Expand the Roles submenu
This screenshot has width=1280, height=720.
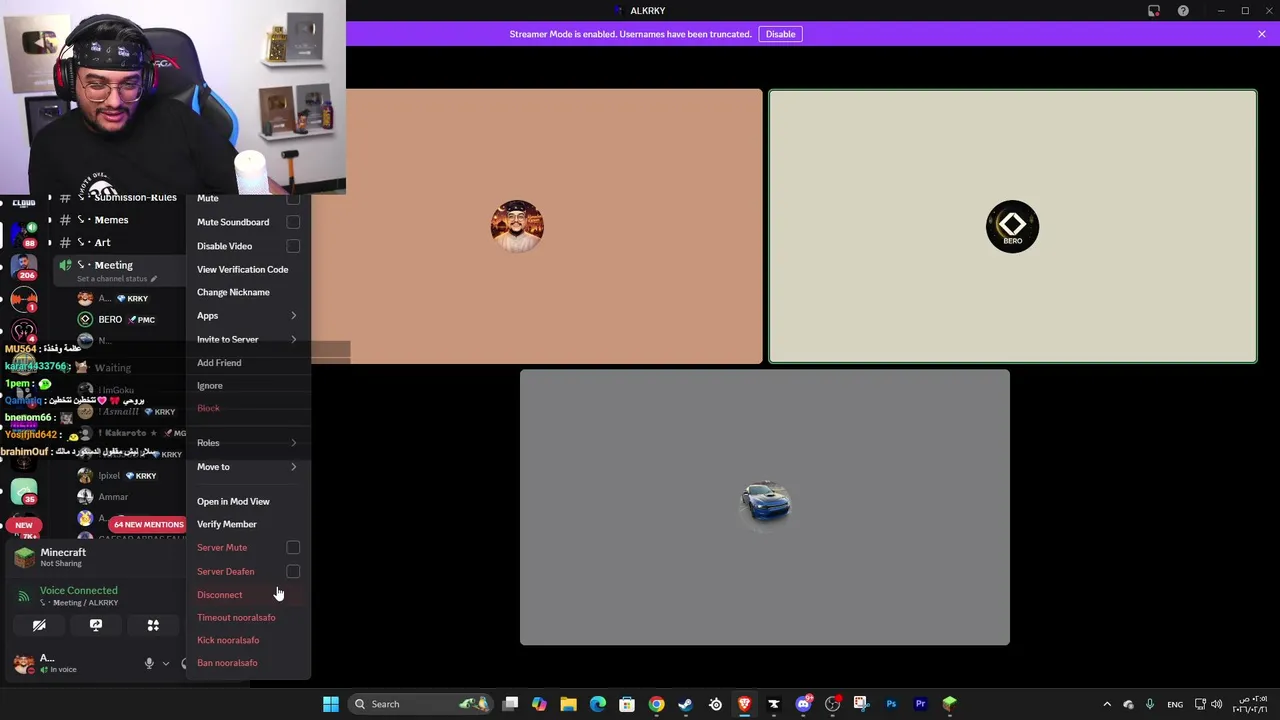(x=293, y=443)
